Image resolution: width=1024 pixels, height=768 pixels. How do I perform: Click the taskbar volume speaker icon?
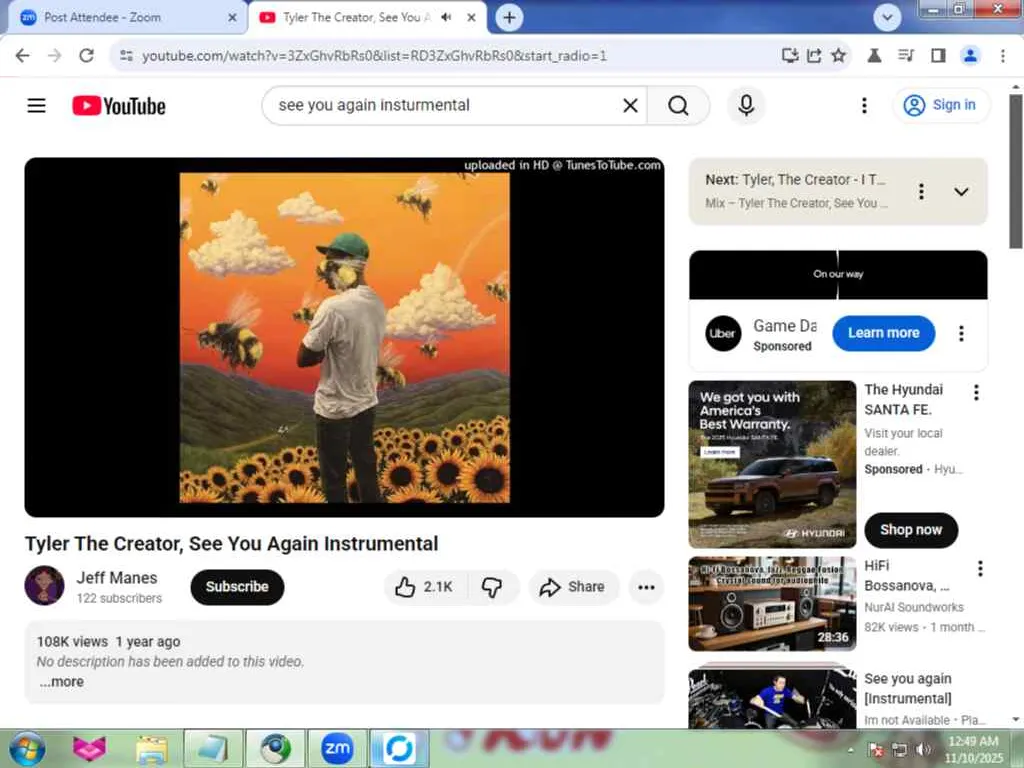pos(923,749)
